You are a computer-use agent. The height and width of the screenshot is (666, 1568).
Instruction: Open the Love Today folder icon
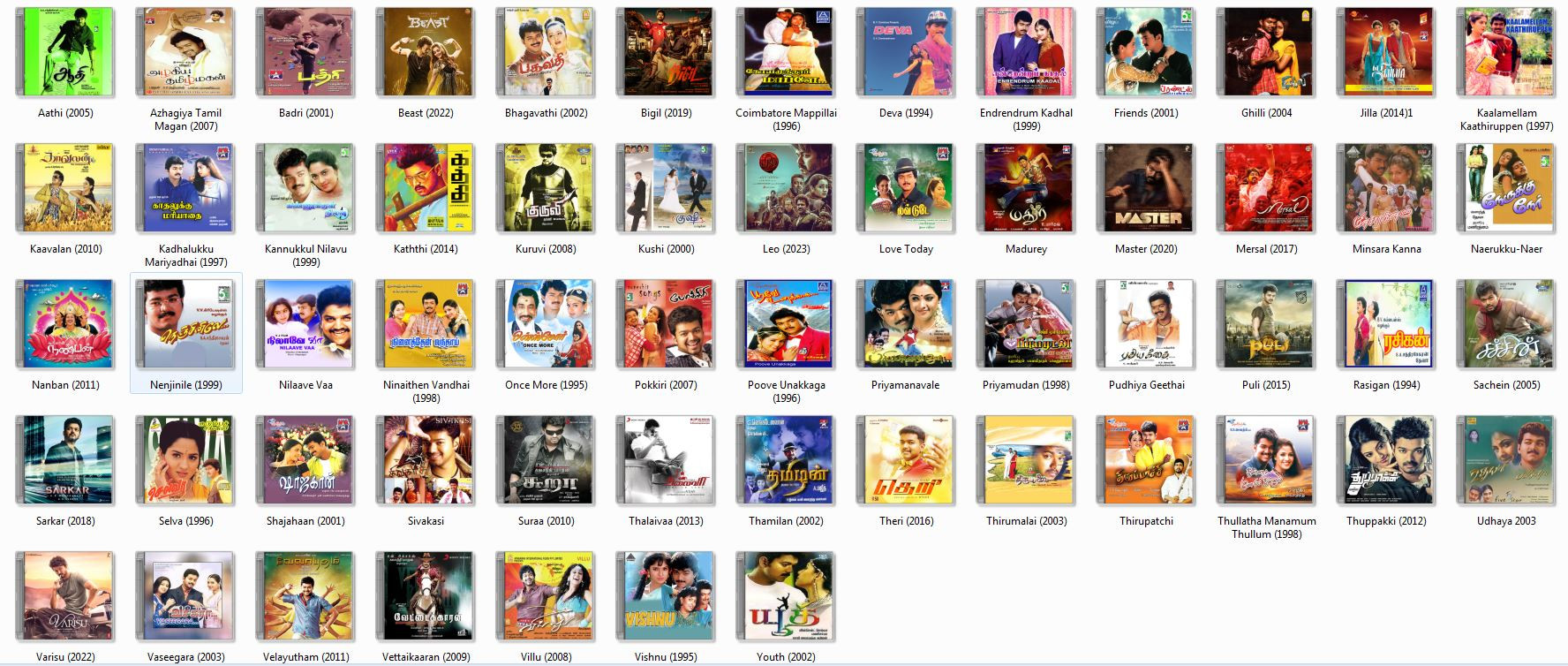(906, 189)
